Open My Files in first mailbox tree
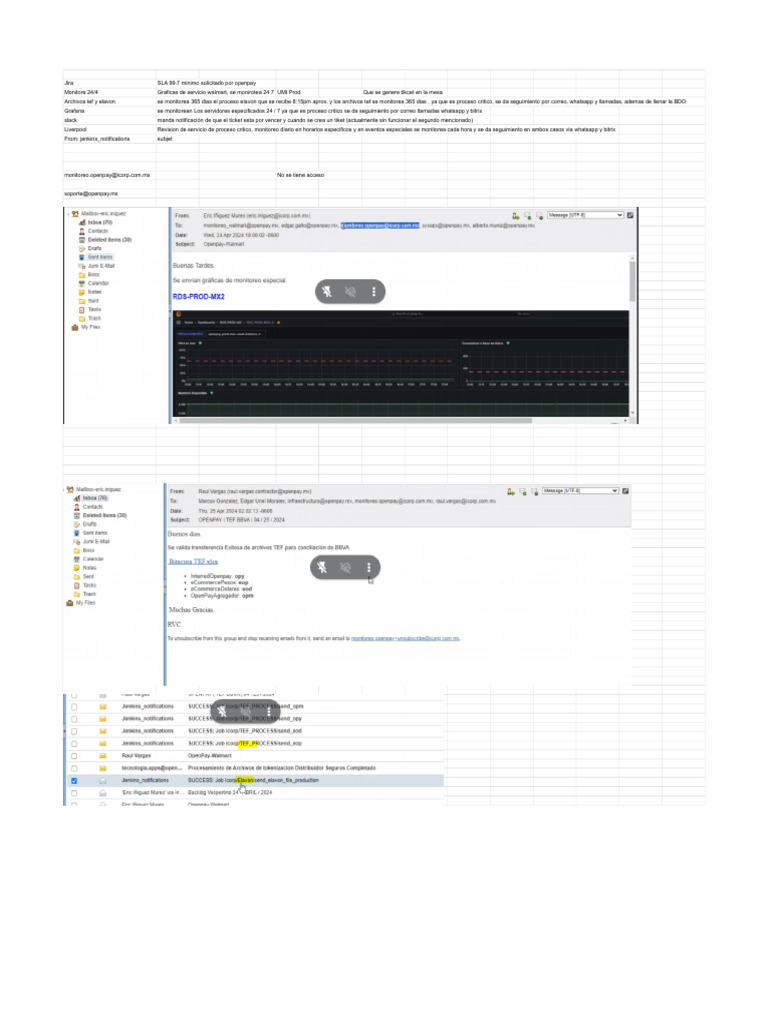Image resolution: width=768 pixels, height=1024 pixels. [91, 327]
